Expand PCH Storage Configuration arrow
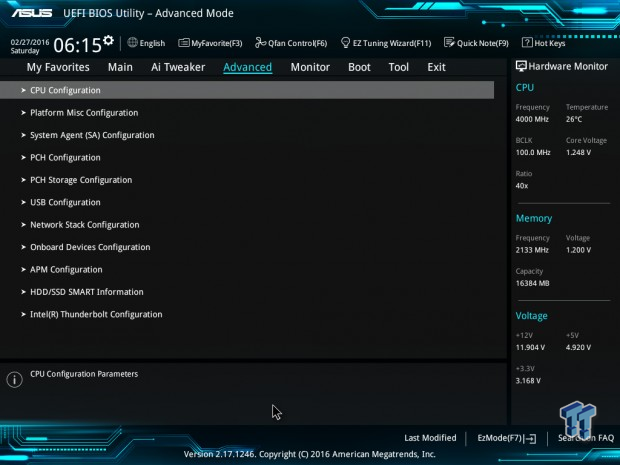This screenshot has height=465, width=620. [23, 180]
